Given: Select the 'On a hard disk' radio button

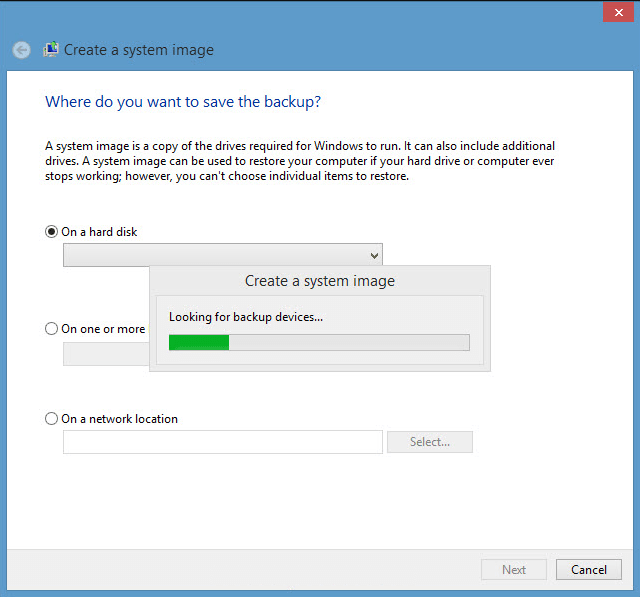Looking at the screenshot, I should (x=51, y=232).
